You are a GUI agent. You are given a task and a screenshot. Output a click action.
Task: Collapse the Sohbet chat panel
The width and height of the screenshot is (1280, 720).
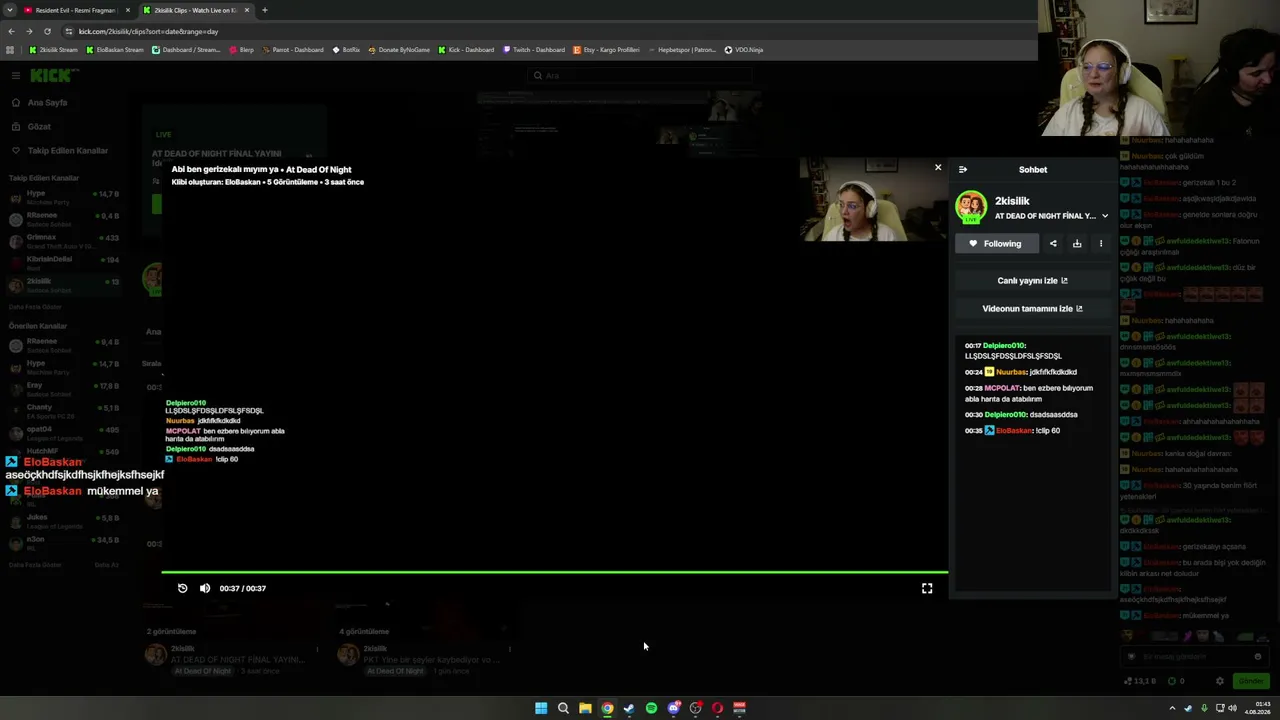pyautogui.click(x=963, y=170)
